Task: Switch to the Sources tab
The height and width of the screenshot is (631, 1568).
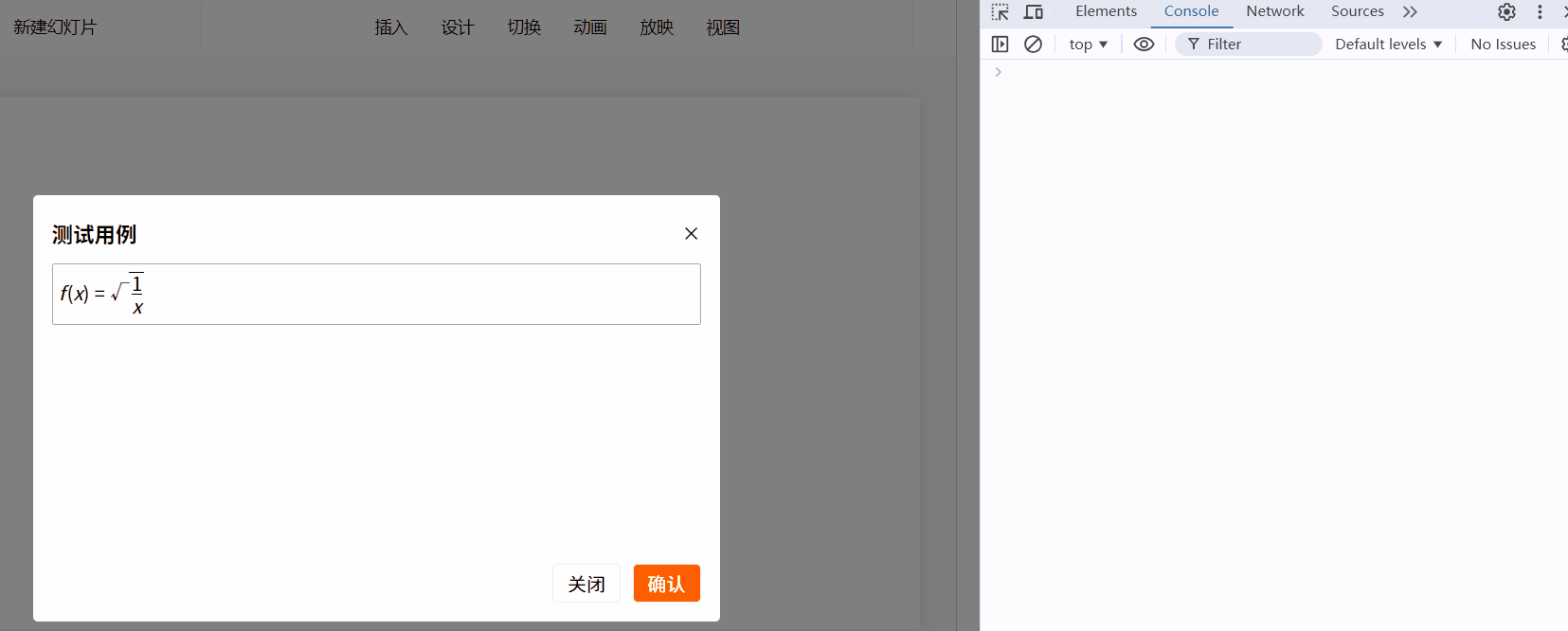Action: tap(1357, 11)
